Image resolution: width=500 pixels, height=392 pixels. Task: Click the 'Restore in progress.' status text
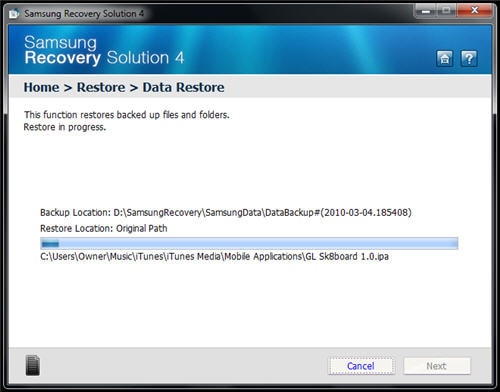pos(65,127)
